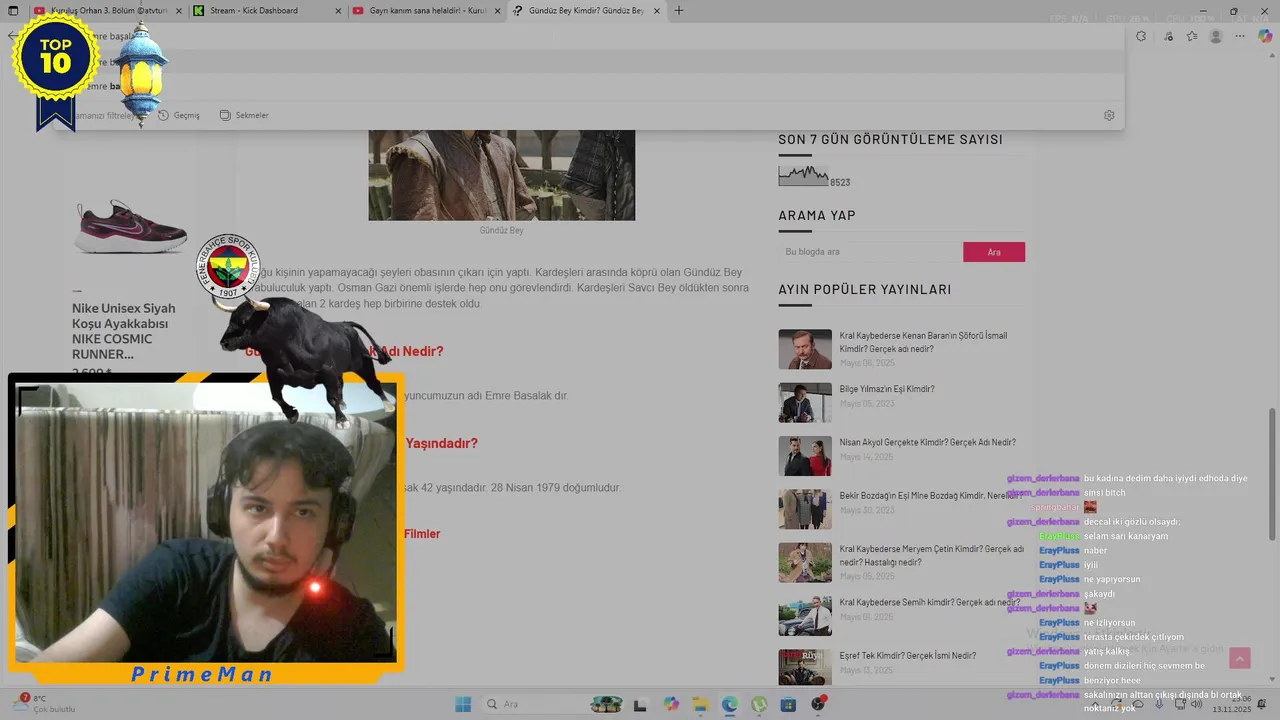Click 'AYIN POPÜLER YAYINLARI' heading

(865, 290)
